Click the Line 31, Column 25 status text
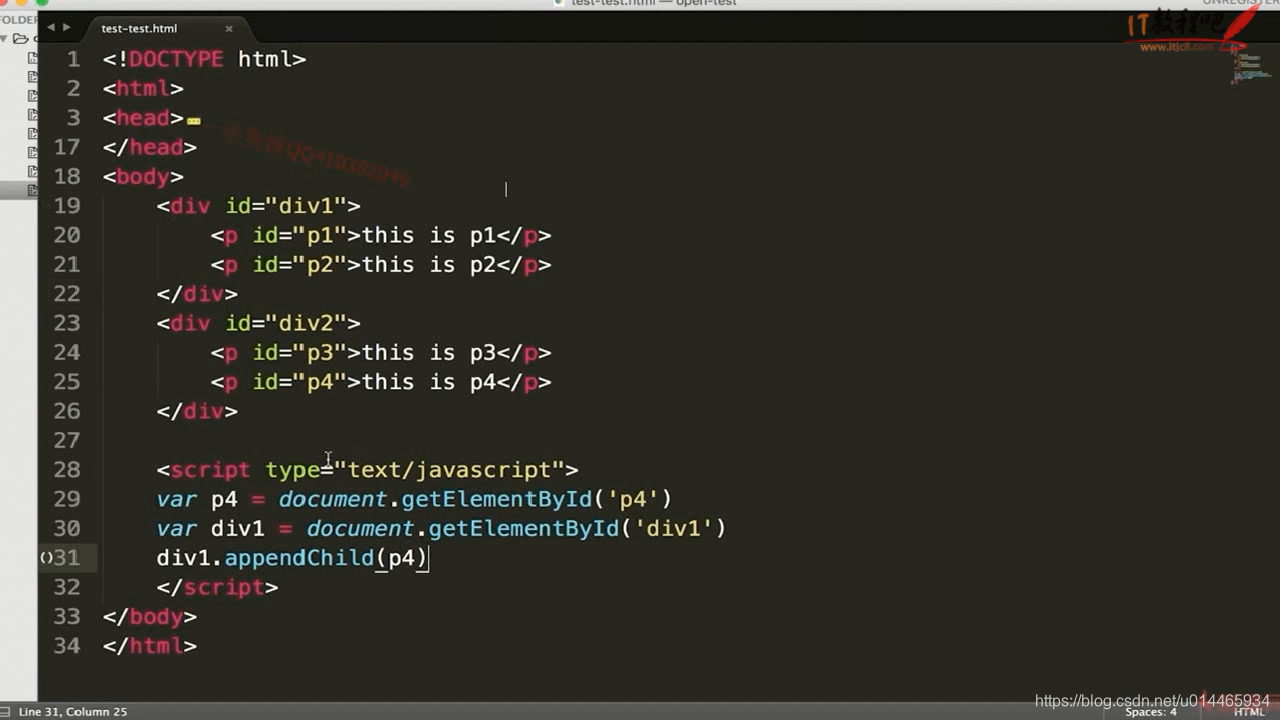This screenshot has height=720, width=1280. click(73, 711)
